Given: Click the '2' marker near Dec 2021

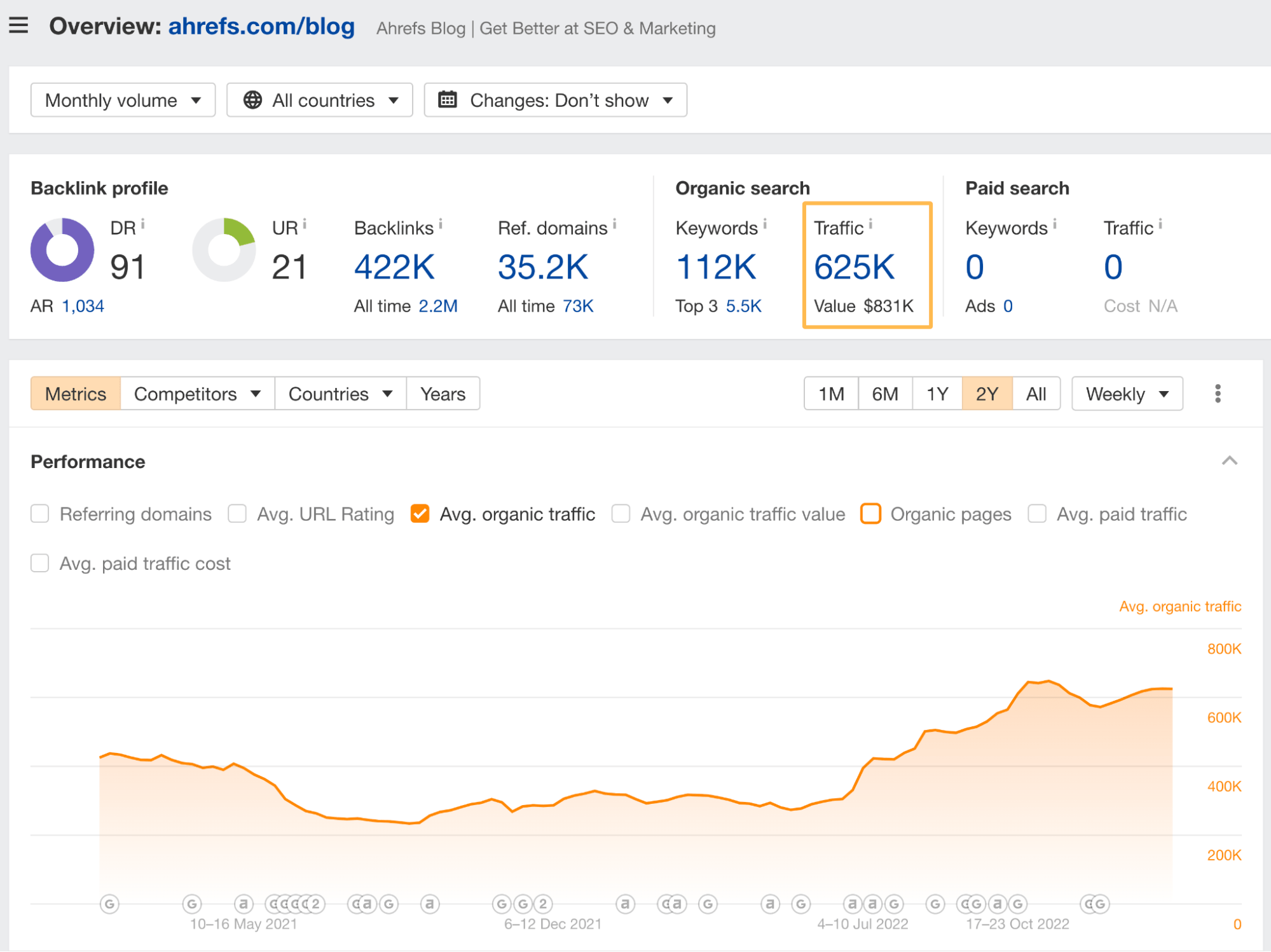Looking at the screenshot, I should (x=542, y=904).
